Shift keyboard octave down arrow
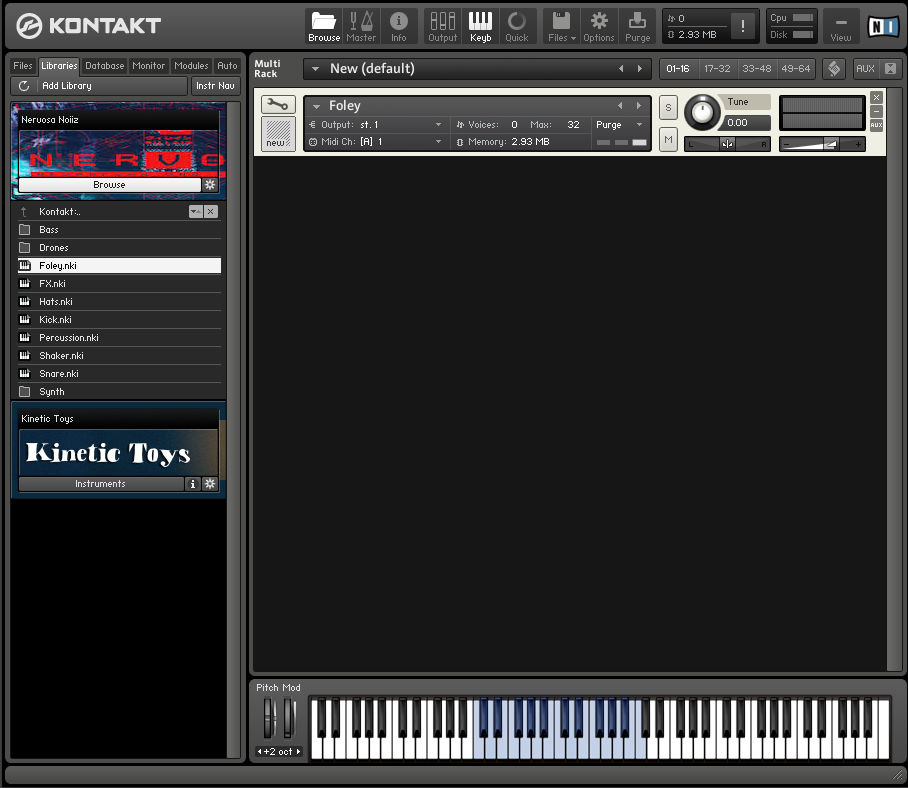Viewport: 908px width, 788px height. click(260, 752)
